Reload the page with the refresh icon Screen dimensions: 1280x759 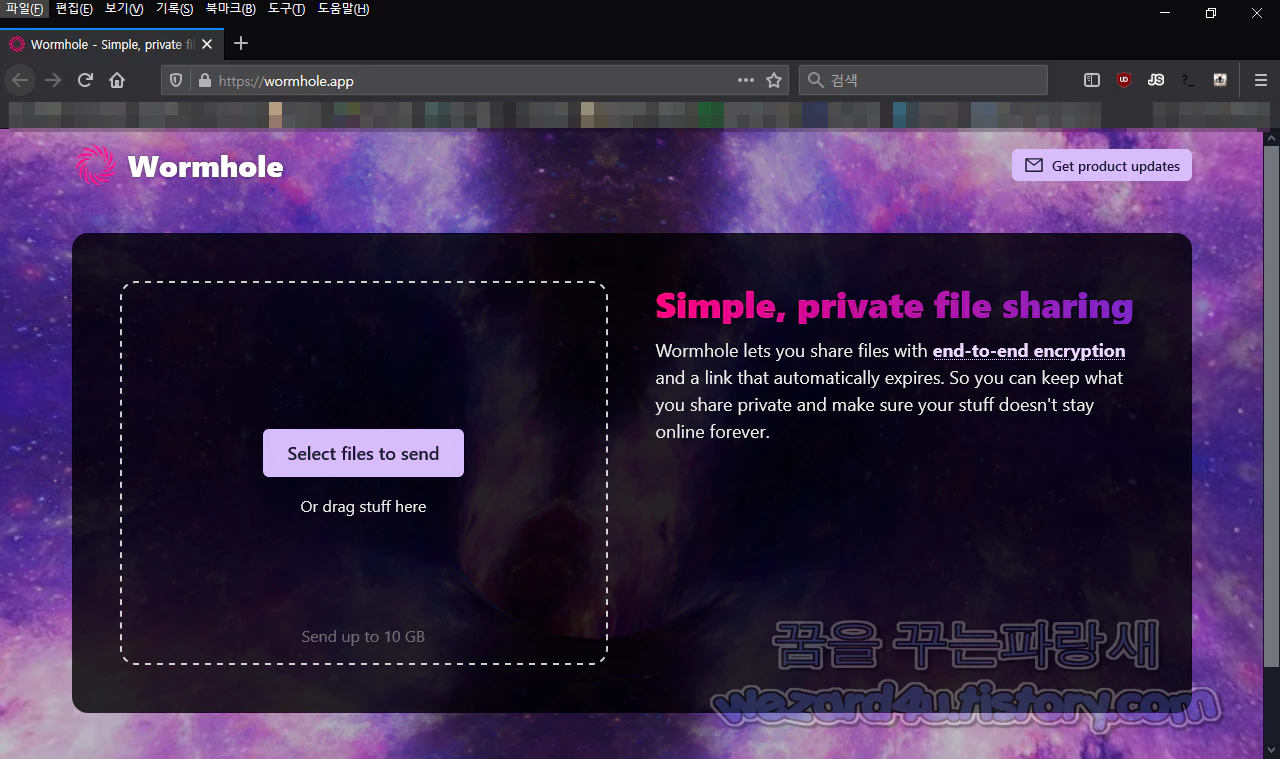85,81
